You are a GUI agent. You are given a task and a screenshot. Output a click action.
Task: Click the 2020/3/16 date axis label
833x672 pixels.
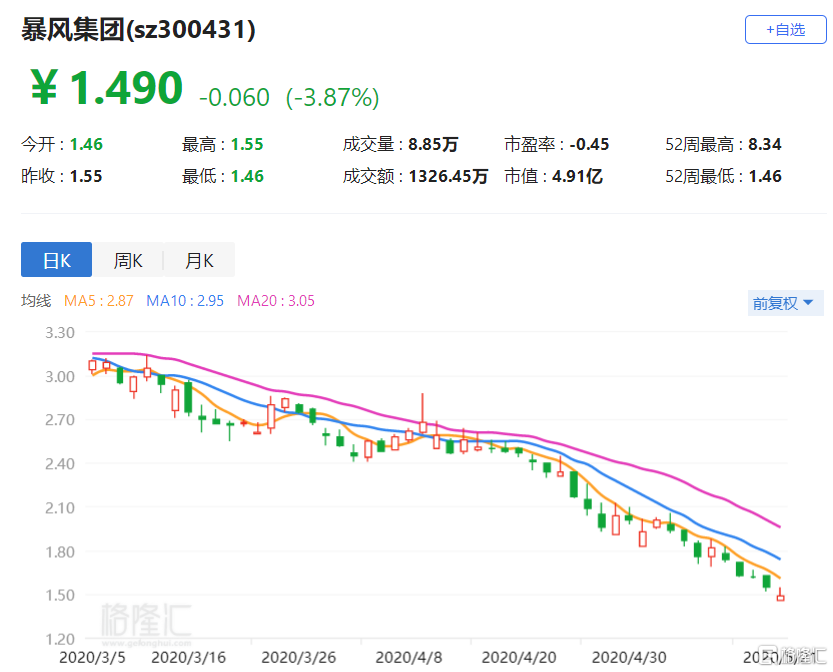(189, 658)
